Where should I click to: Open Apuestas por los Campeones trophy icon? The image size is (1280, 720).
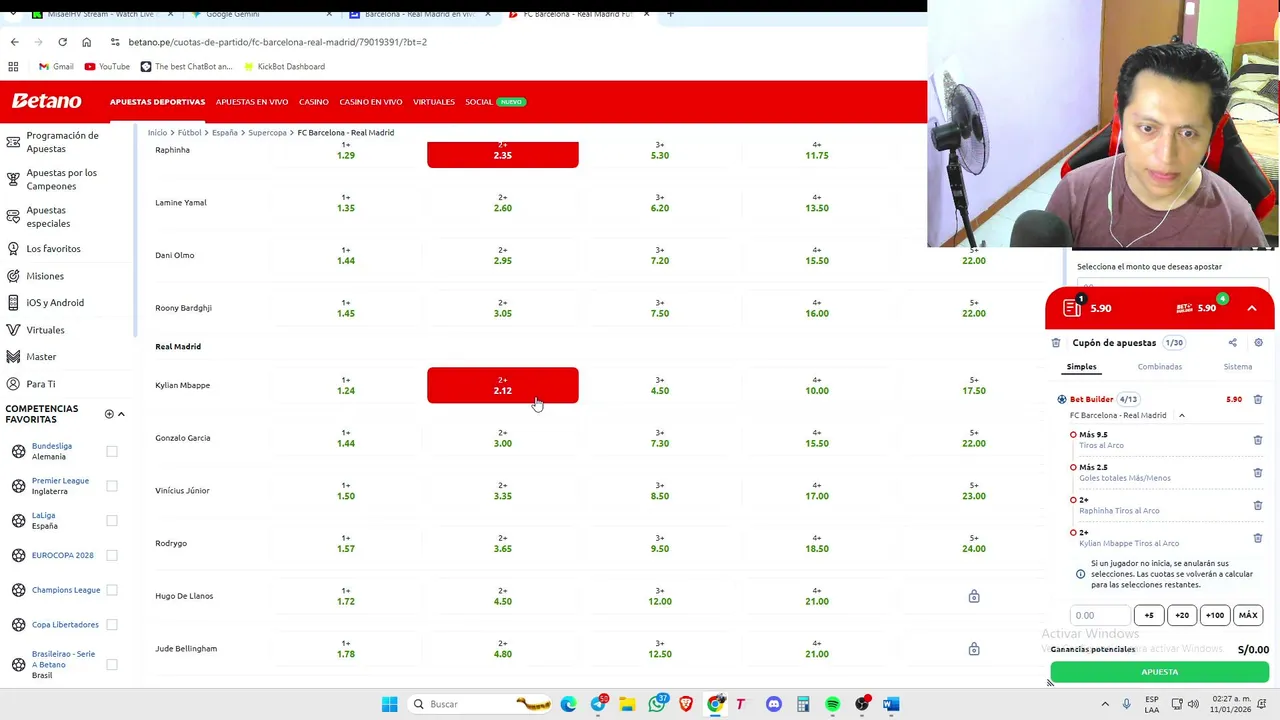coord(13,179)
